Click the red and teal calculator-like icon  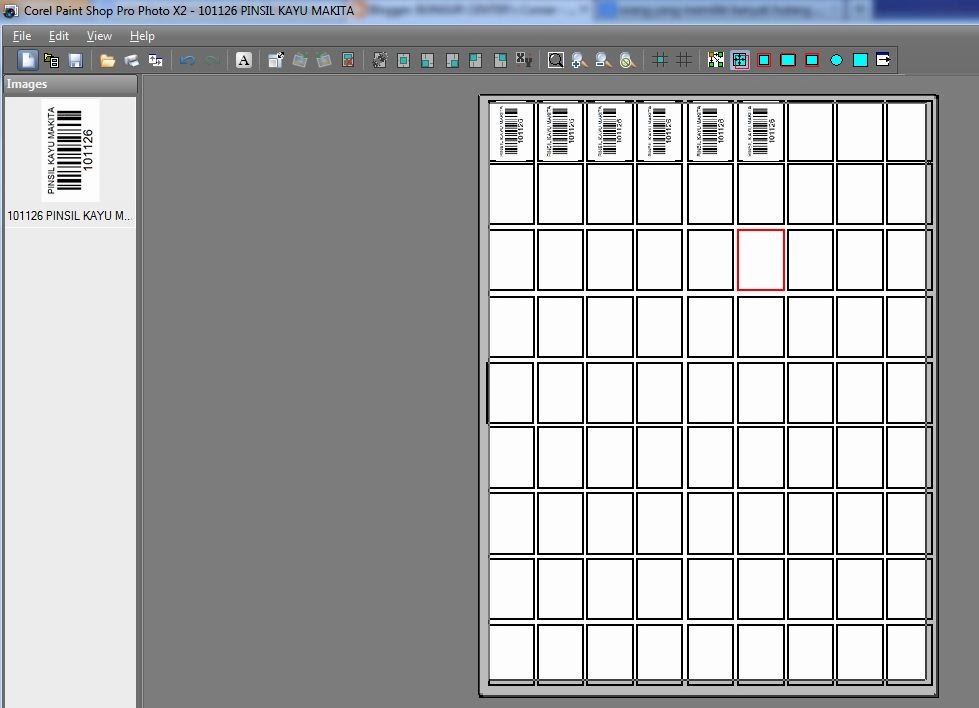click(x=348, y=60)
